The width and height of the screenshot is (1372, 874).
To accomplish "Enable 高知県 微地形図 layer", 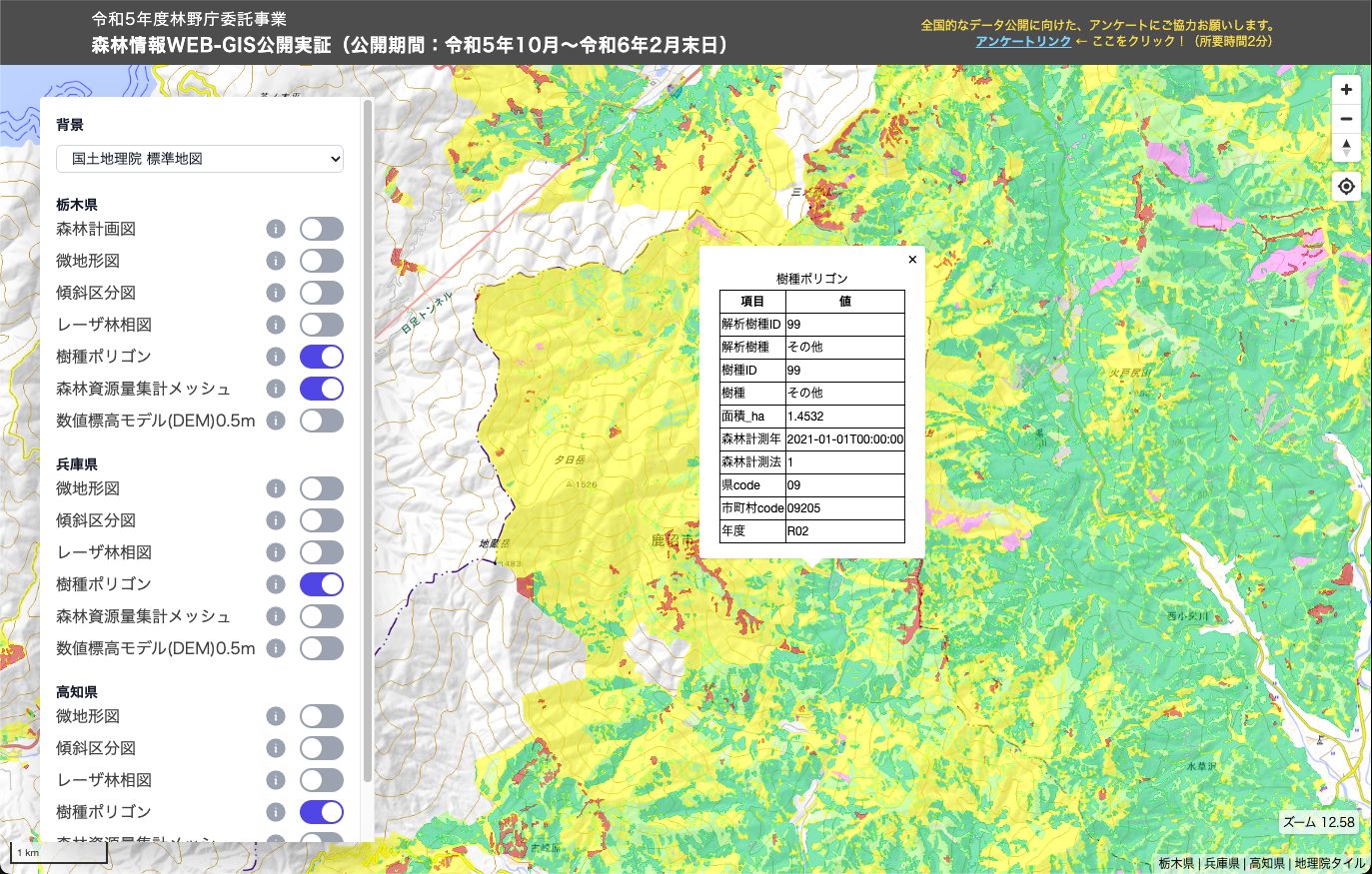I will 322,716.
